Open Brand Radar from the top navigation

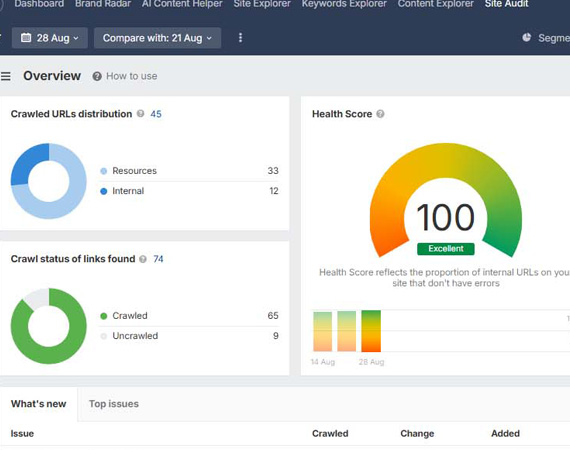[x=103, y=4]
